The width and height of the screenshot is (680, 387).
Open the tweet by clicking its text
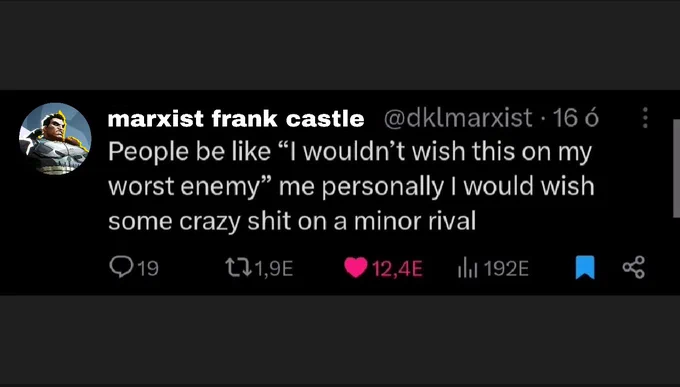tap(351, 187)
